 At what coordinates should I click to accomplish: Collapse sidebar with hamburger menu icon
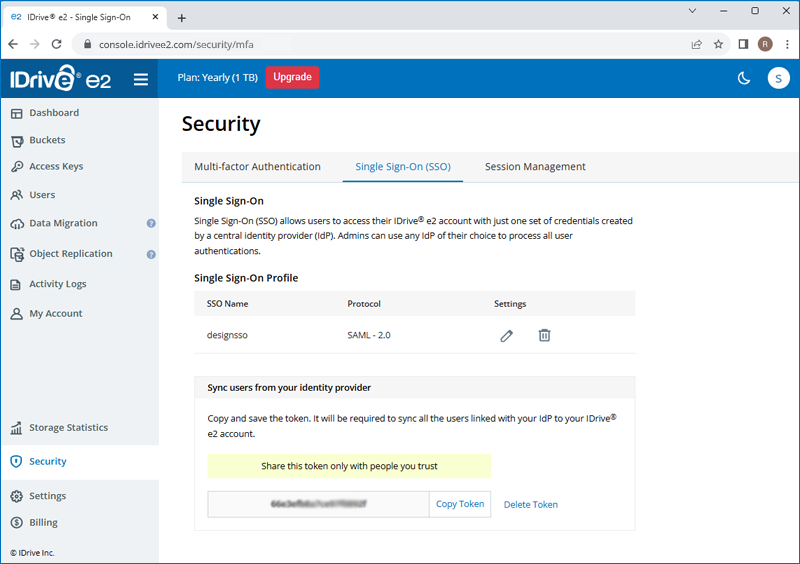coord(140,79)
